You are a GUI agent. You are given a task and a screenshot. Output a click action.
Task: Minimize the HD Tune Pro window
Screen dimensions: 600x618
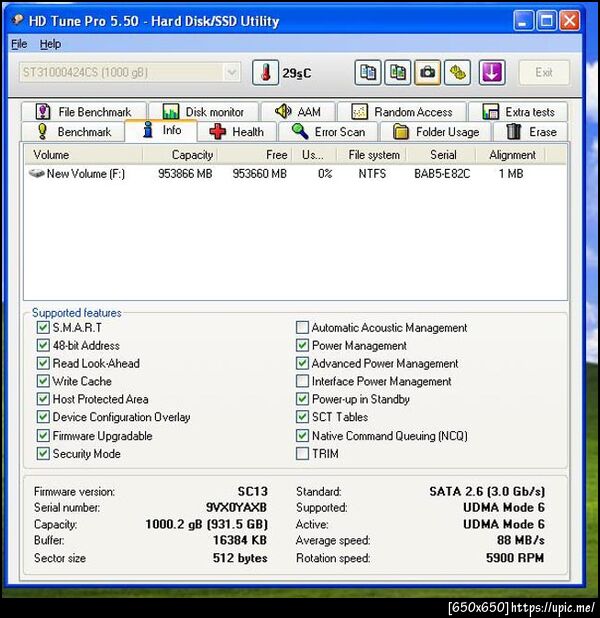[x=523, y=20]
